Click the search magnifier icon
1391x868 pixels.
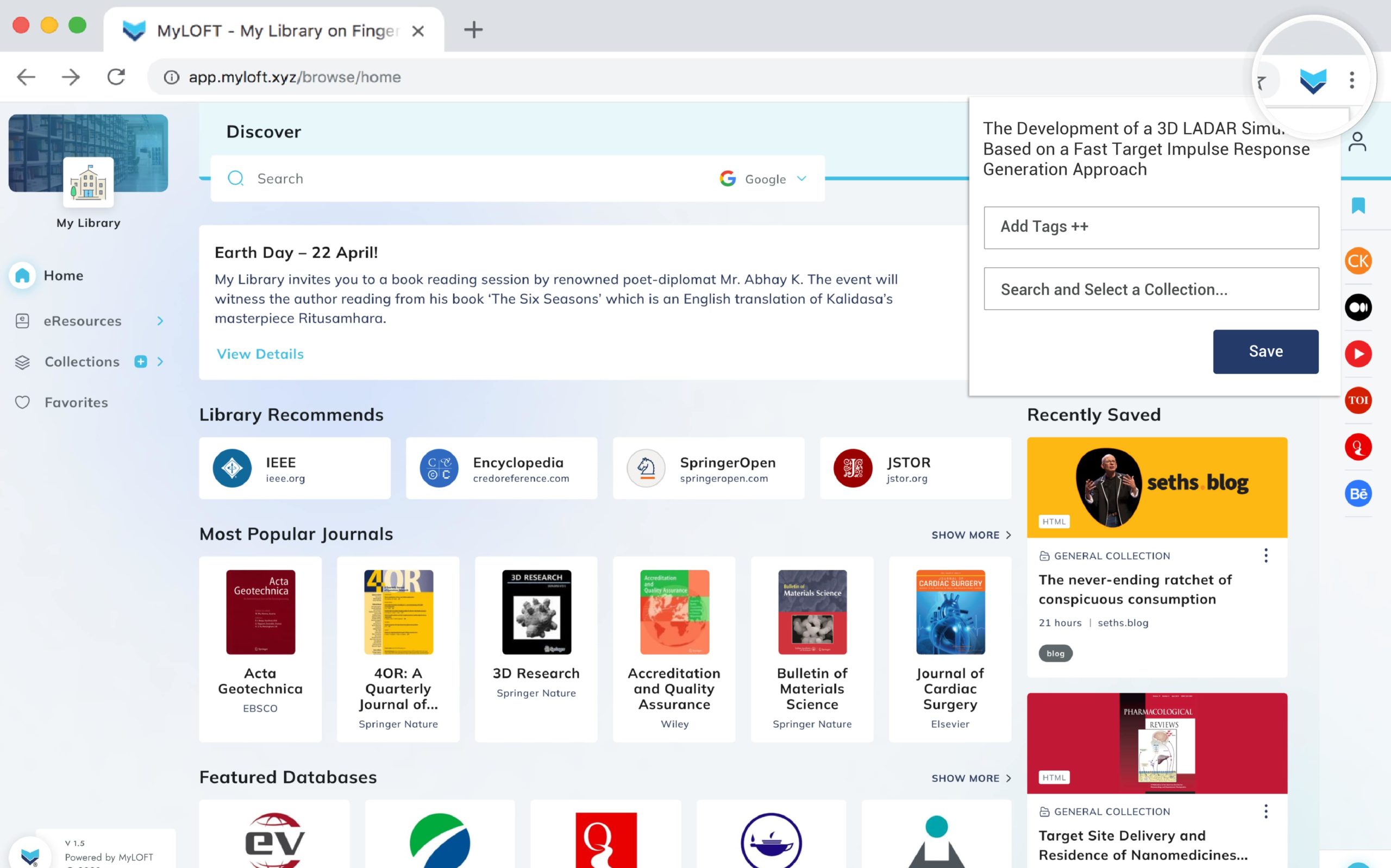click(x=236, y=179)
